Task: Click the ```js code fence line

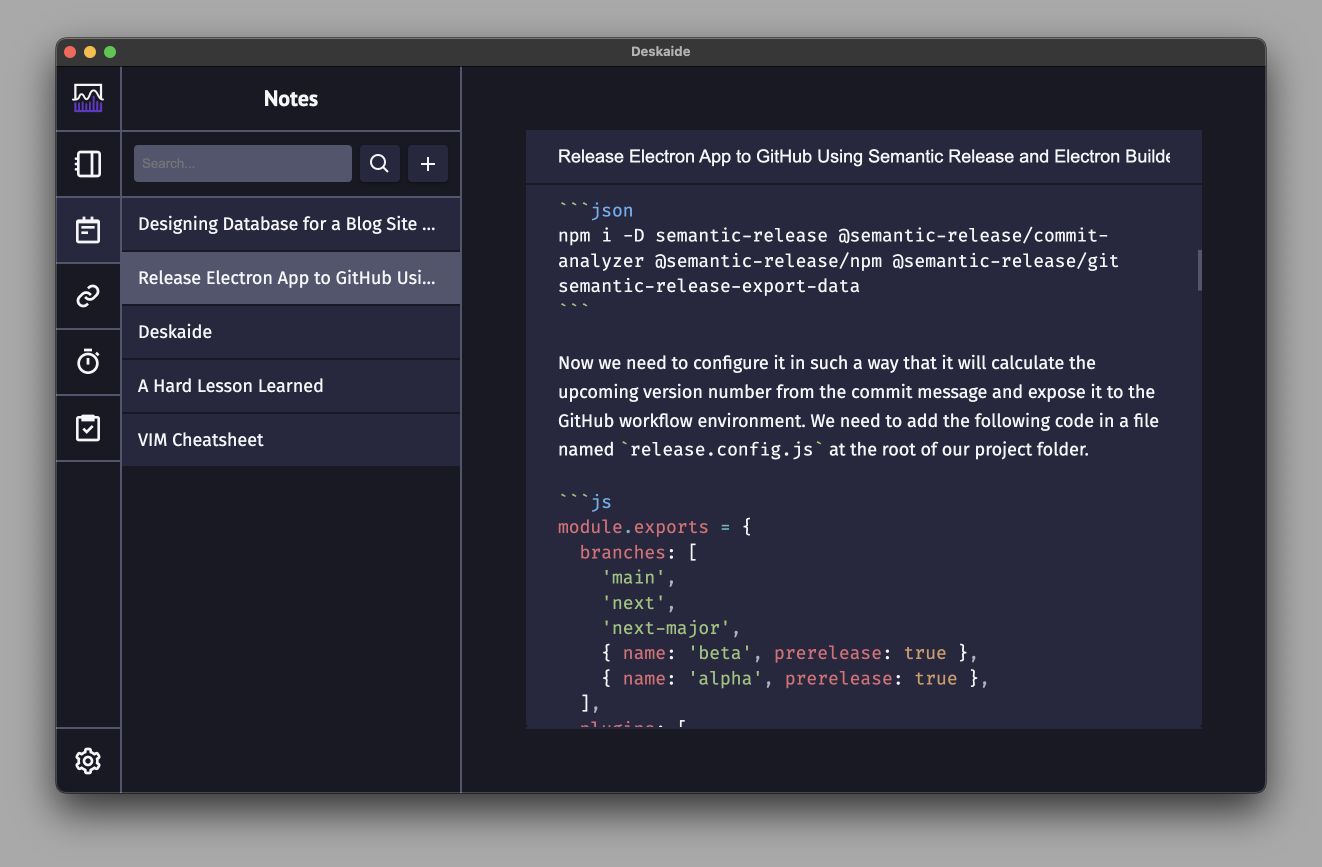Action: coord(585,502)
